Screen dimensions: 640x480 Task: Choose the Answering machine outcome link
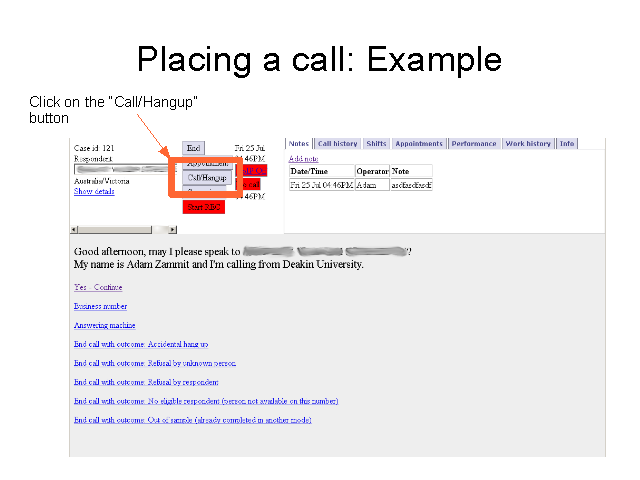[104, 325]
